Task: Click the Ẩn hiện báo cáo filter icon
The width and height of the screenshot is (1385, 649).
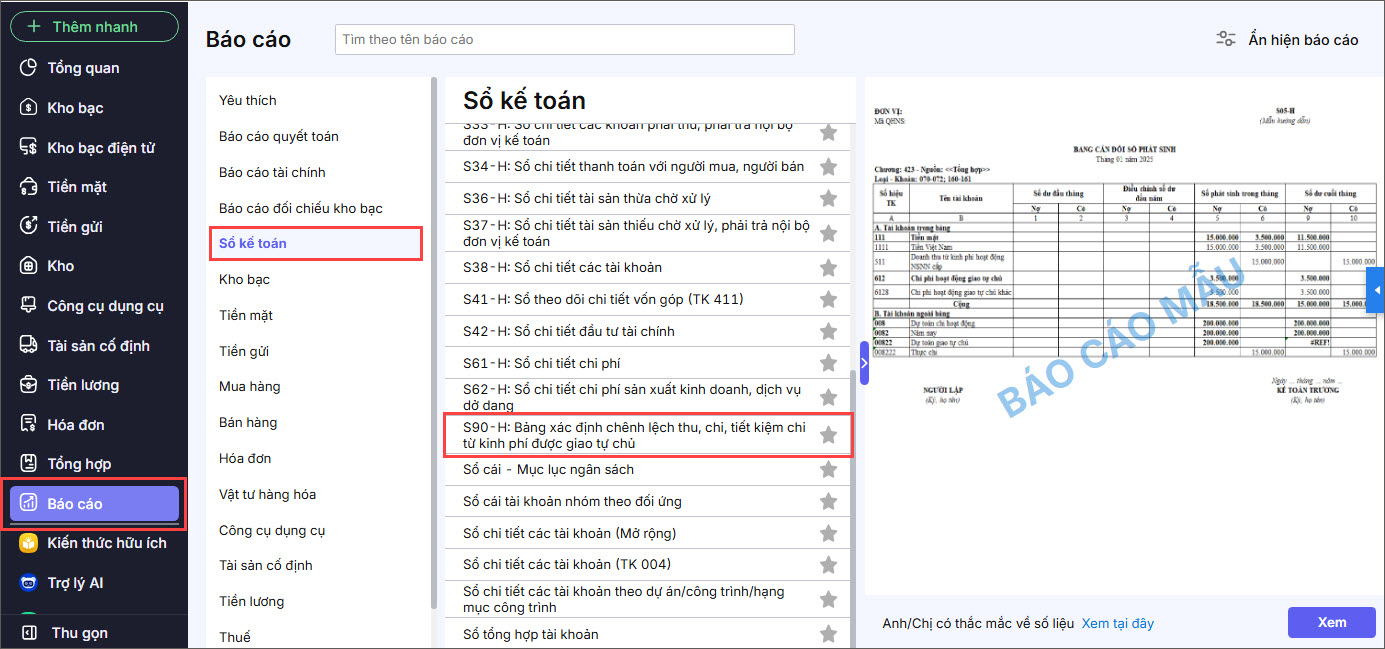Action: (x=1225, y=40)
